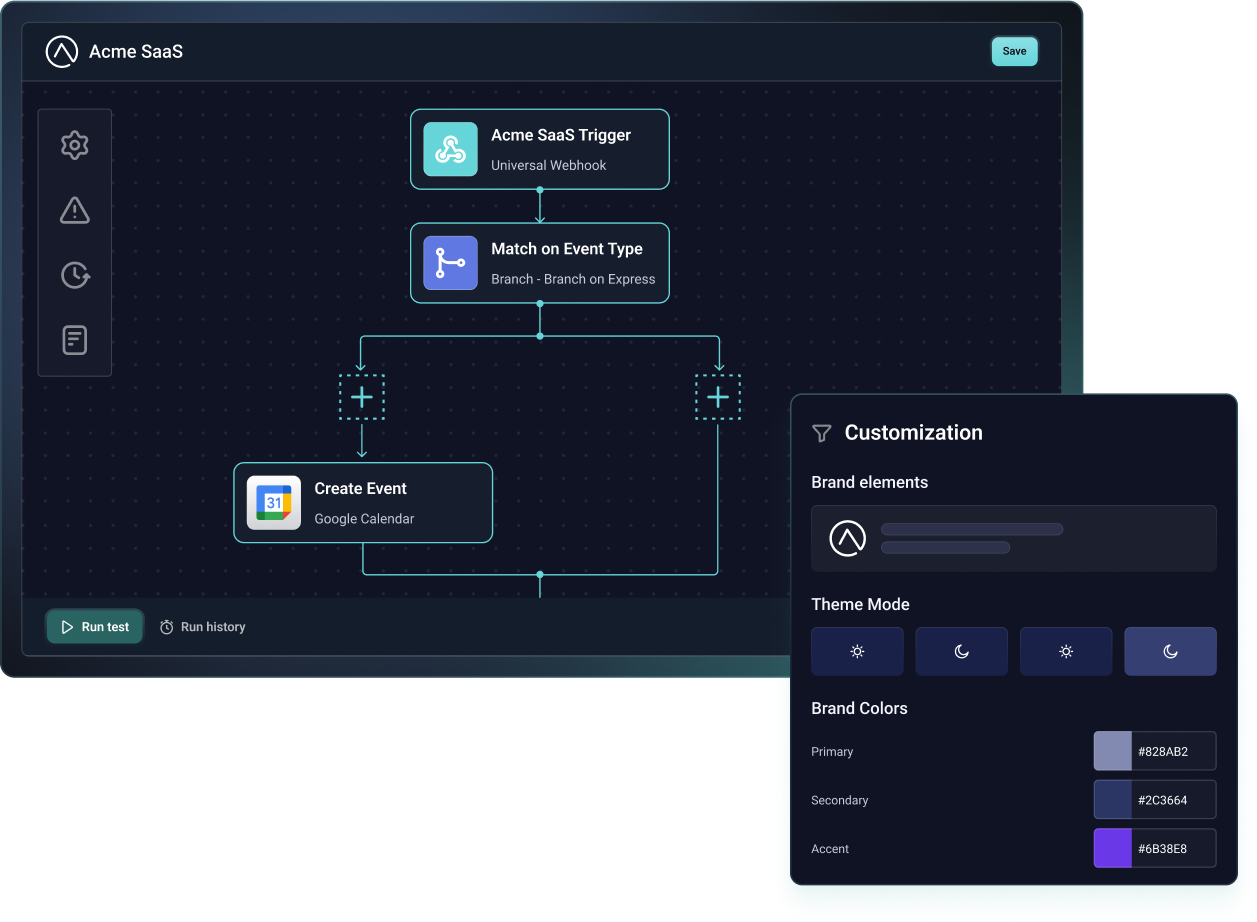1257x922 pixels.
Task: Click the Google Calendar icon on the Create Event step
Action: click(x=274, y=502)
